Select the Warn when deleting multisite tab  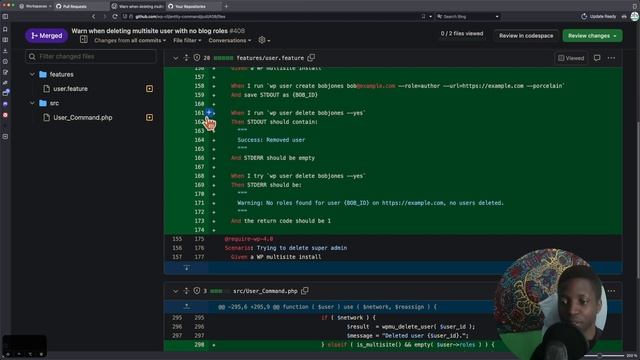pyautogui.click(x=138, y=6)
